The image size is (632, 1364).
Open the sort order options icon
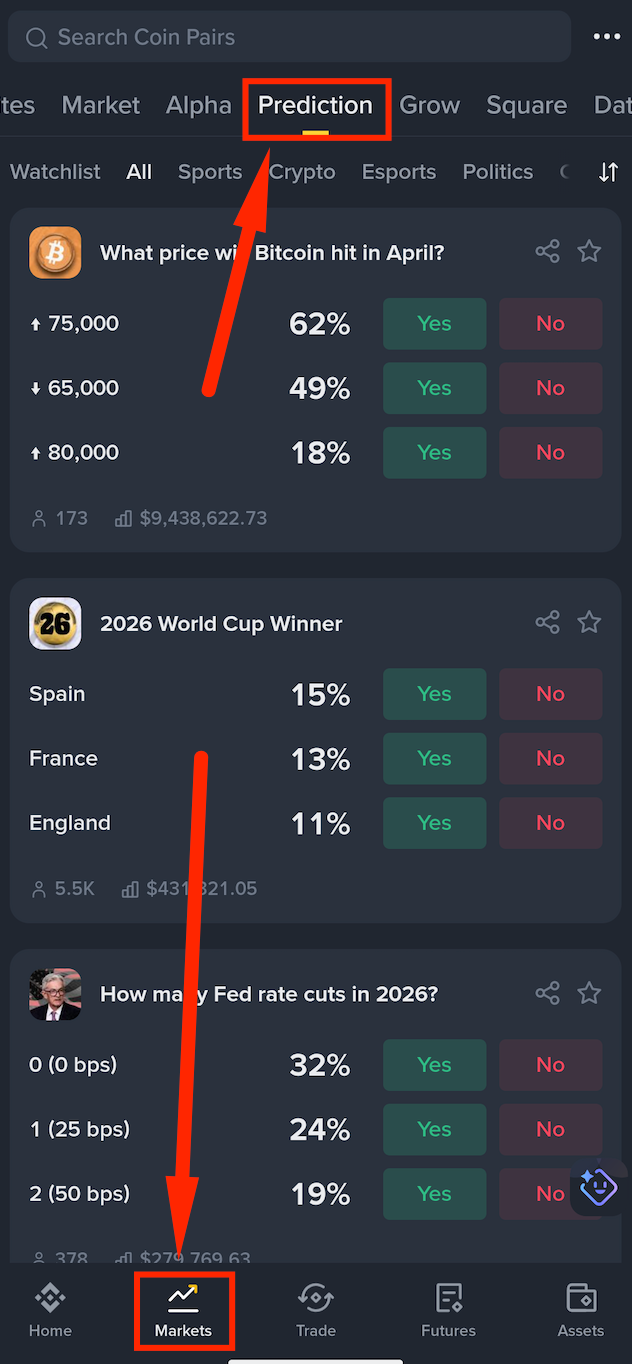pyautogui.click(x=608, y=172)
